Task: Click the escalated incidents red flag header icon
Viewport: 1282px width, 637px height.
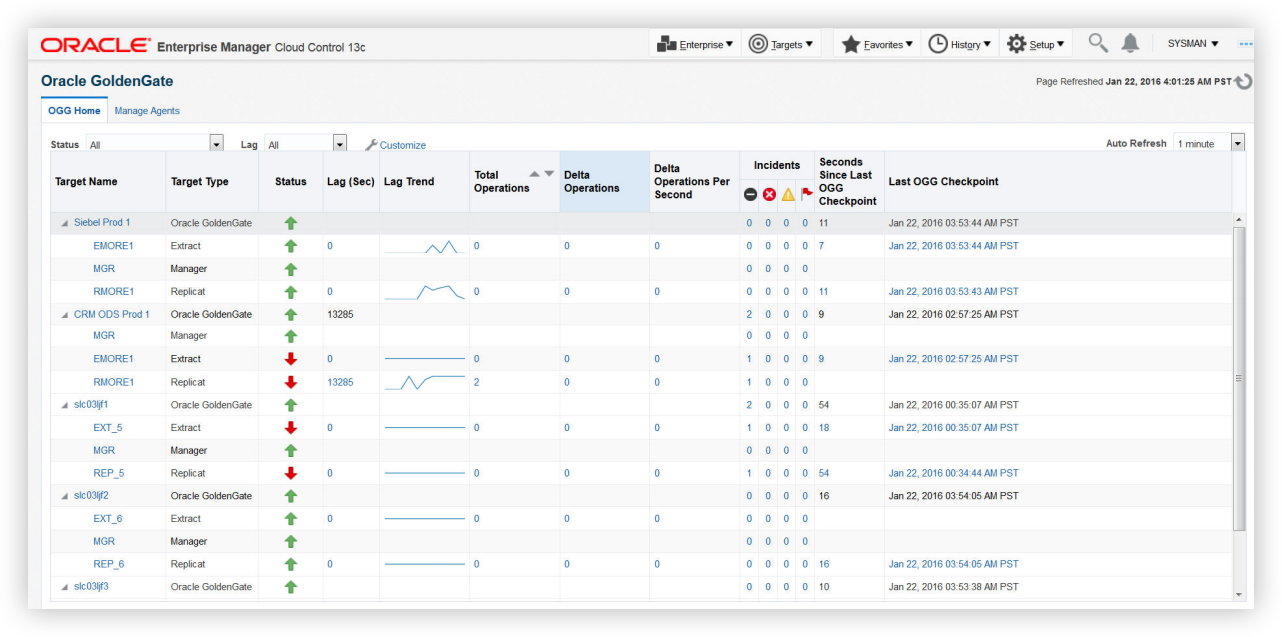Action: click(x=806, y=194)
